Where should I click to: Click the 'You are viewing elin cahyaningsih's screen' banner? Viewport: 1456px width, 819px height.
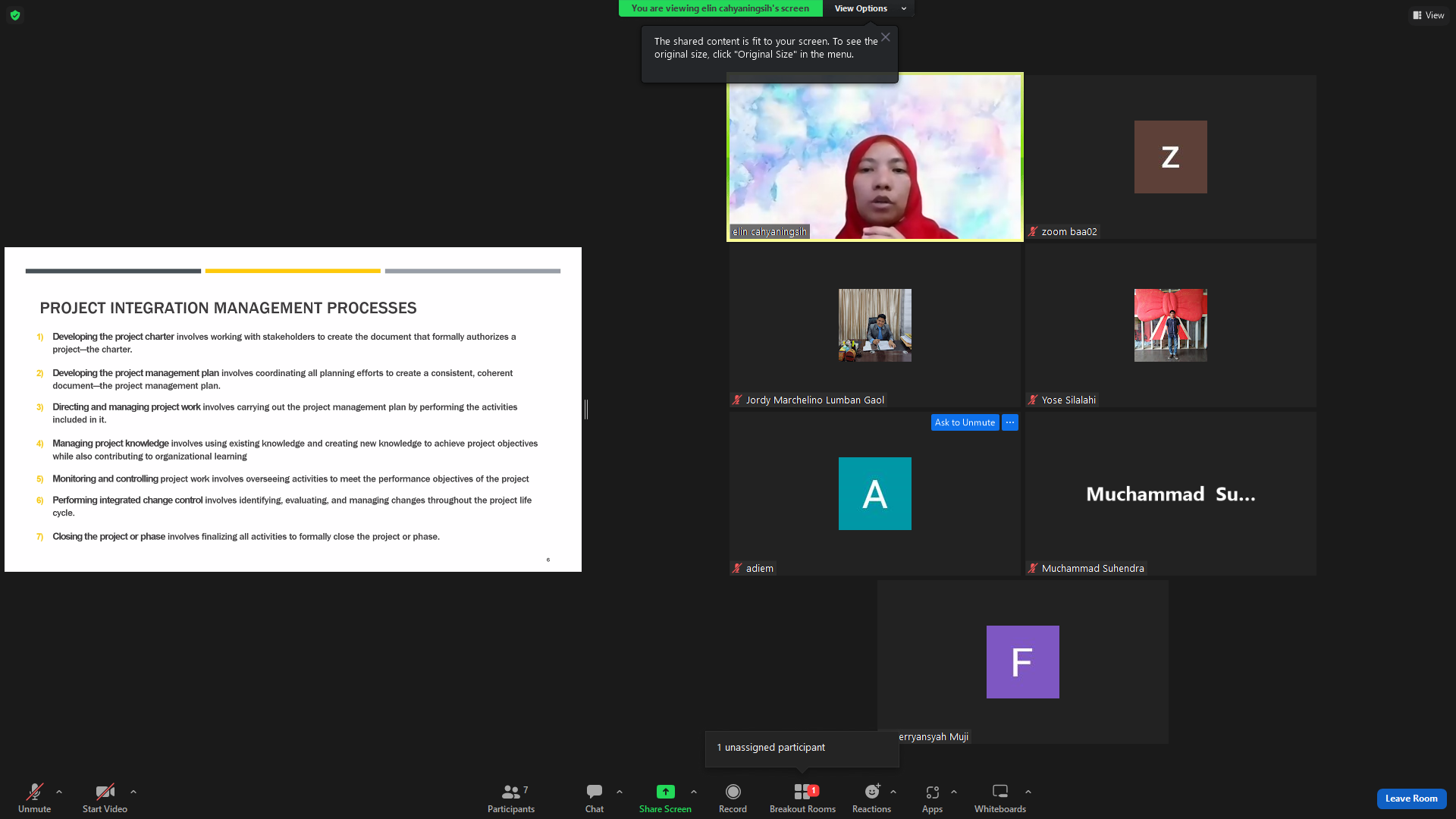tap(720, 8)
